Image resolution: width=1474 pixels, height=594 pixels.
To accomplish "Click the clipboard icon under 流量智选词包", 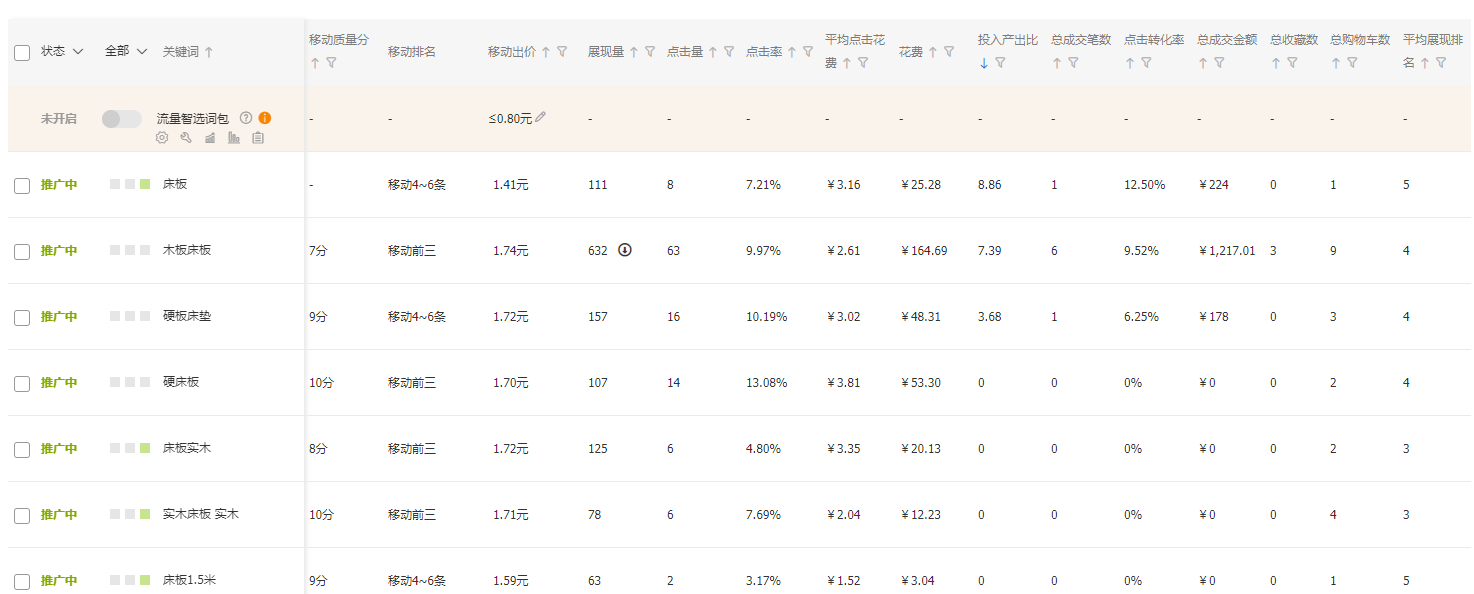I will [258, 138].
